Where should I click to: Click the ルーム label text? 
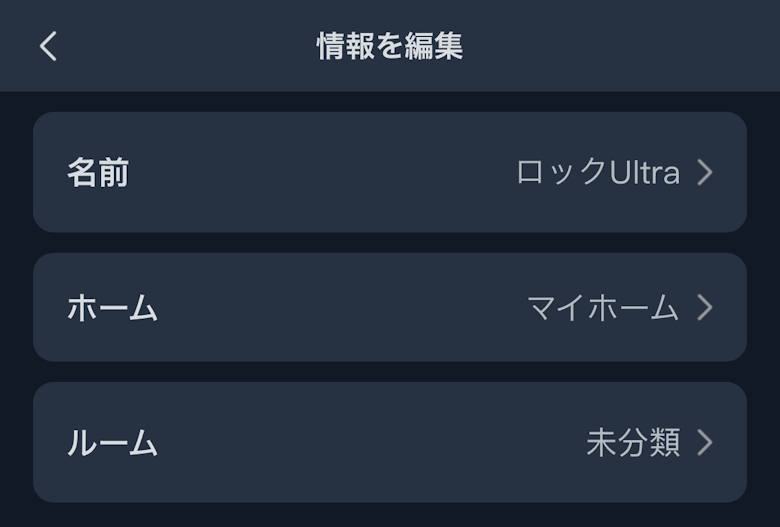pyautogui.click(x=112, y=443)
